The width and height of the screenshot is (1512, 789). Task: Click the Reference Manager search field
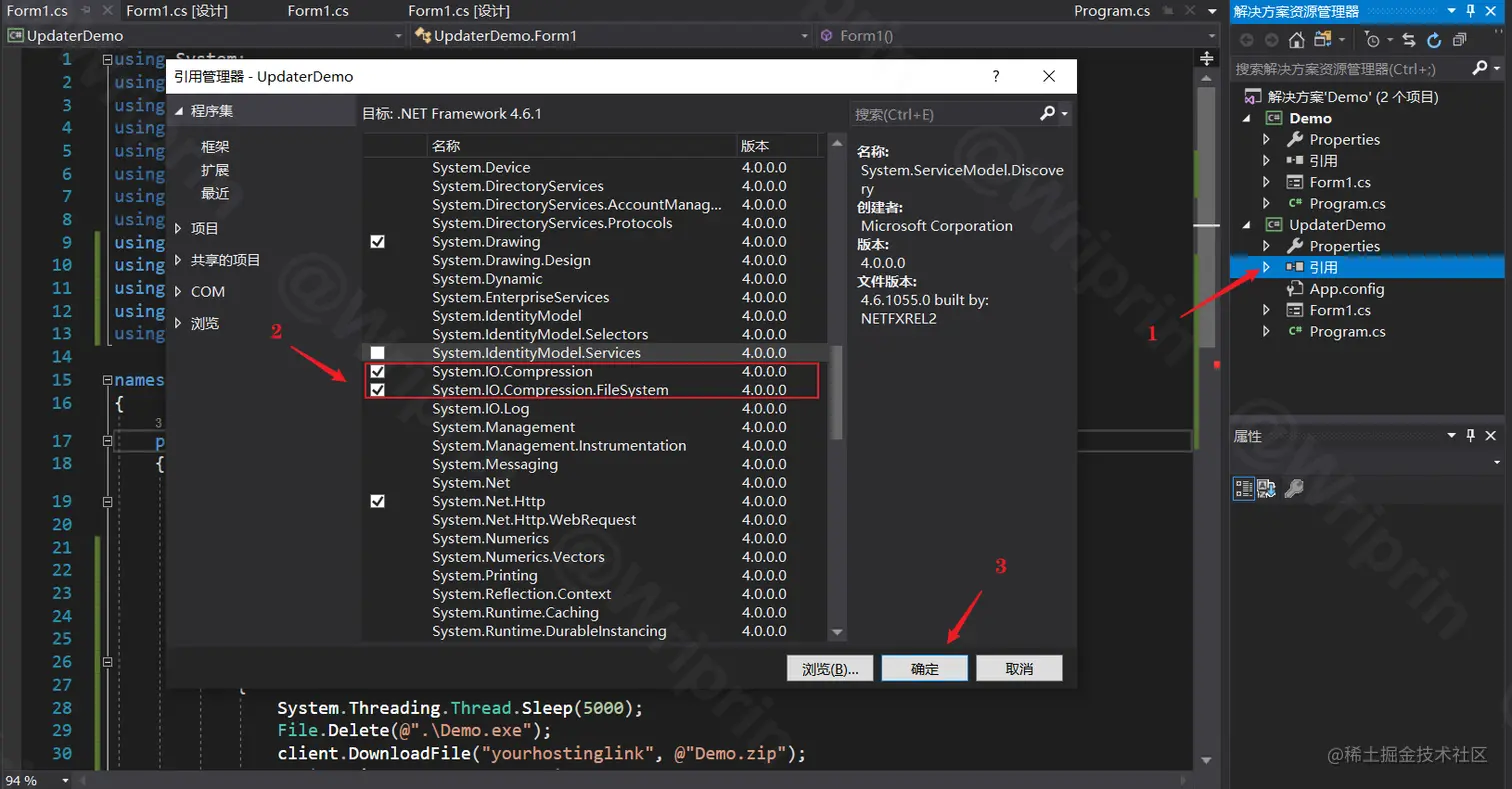click(x=945, y=114)
